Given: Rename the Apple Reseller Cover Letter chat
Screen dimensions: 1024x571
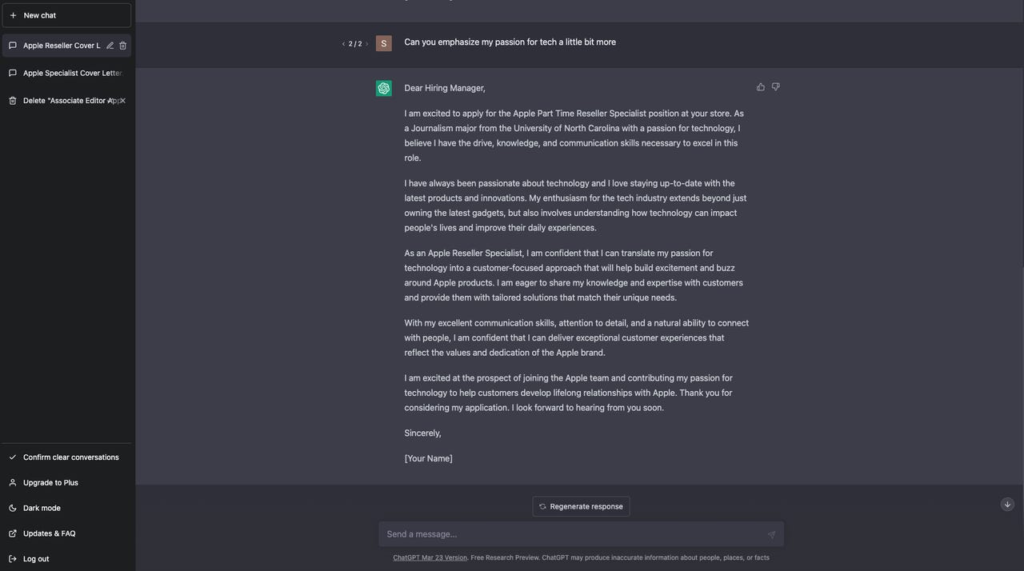Looking at the screenshot, I should point(110,45).
